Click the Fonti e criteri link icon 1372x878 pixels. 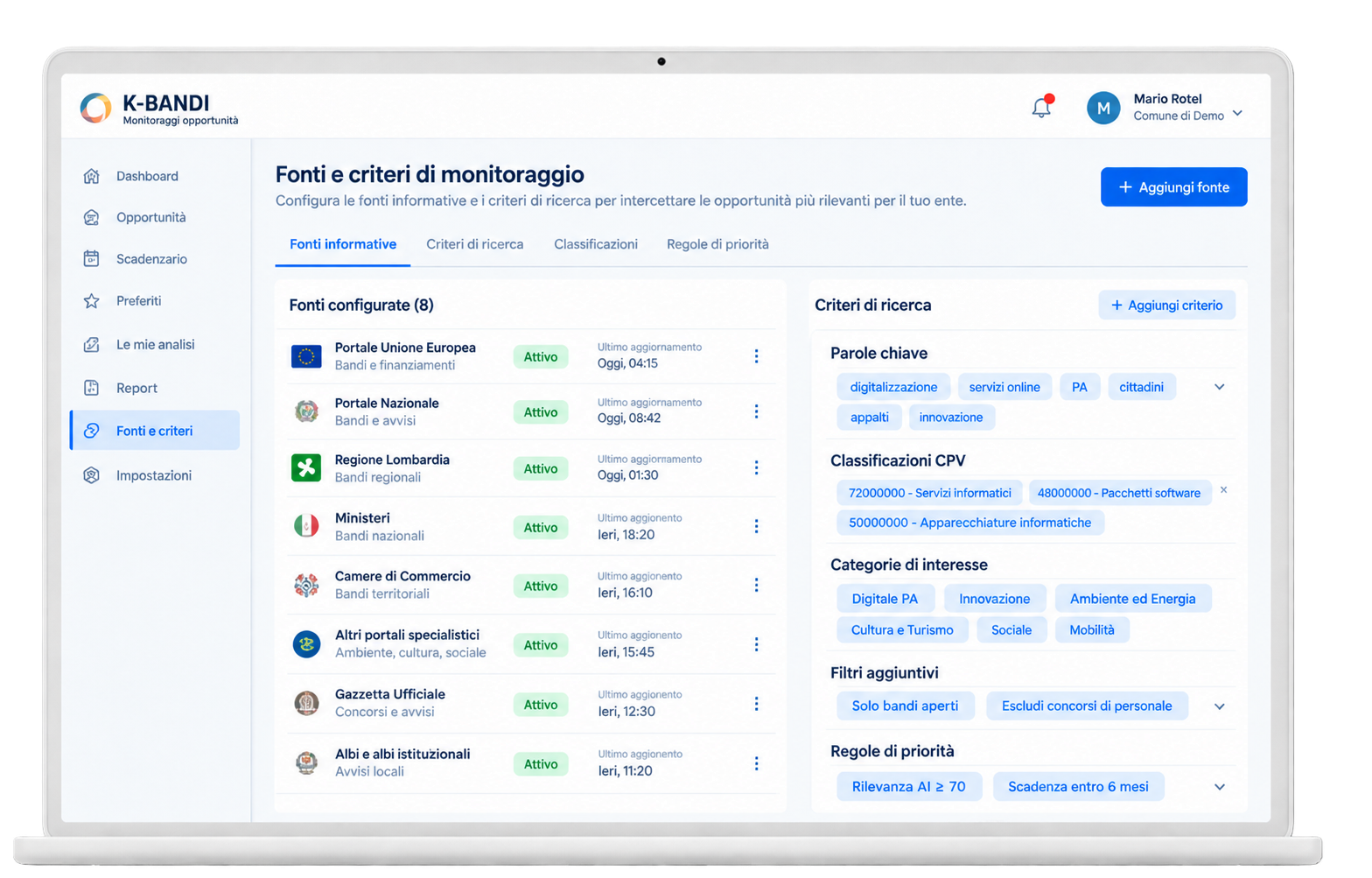[92, 431]
